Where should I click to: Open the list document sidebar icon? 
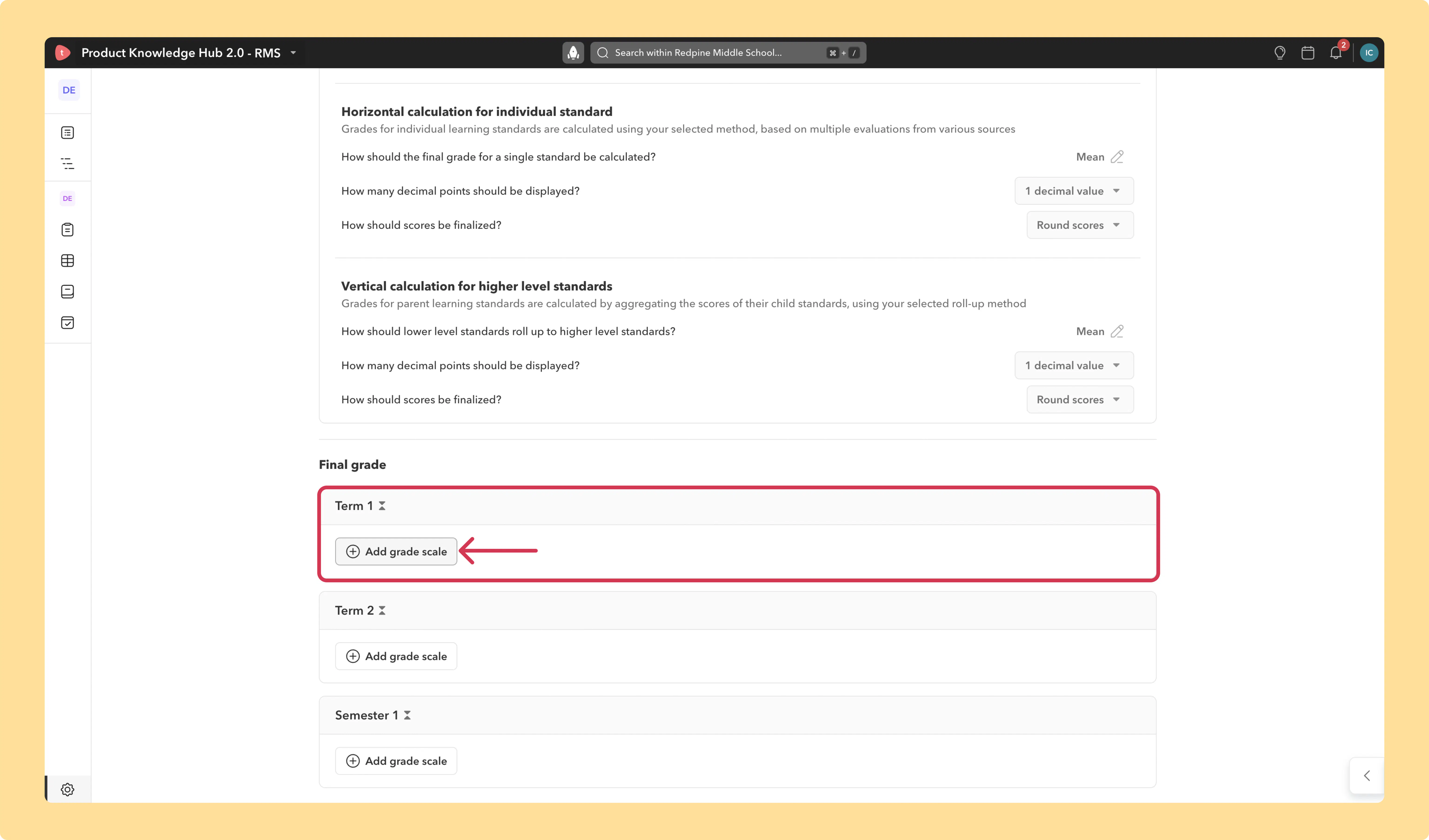tap(67, 133)
